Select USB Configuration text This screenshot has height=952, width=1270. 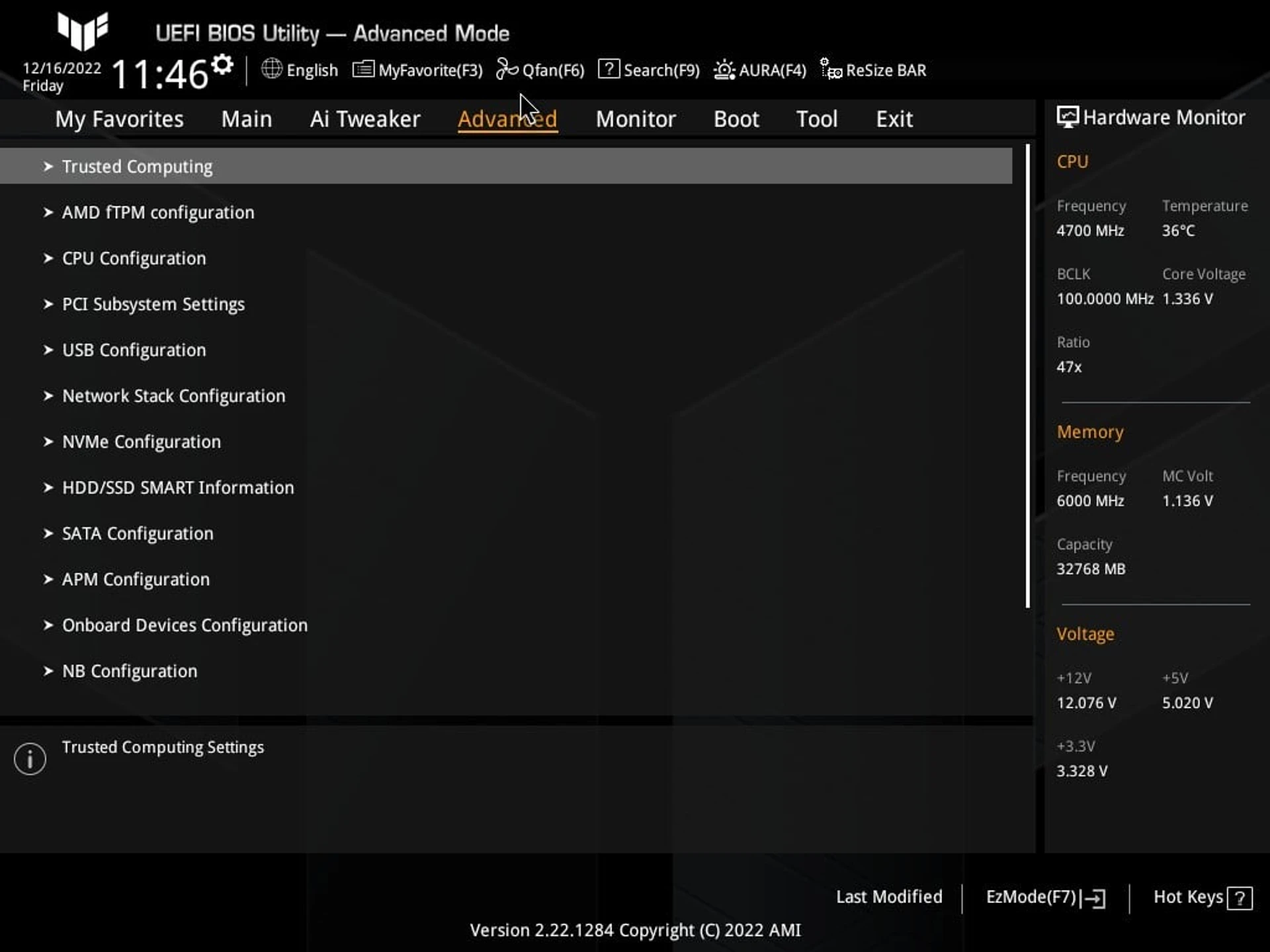(134, 350)
